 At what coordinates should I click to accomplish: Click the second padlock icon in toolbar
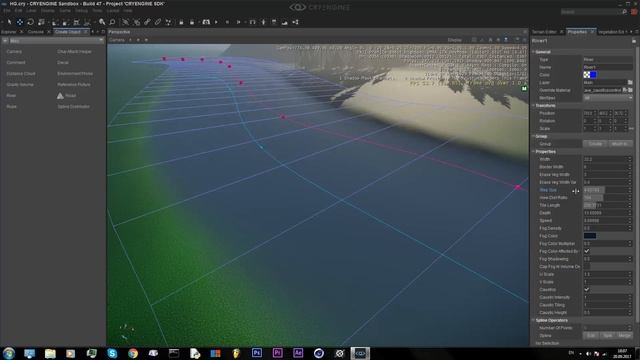[192, 22]
